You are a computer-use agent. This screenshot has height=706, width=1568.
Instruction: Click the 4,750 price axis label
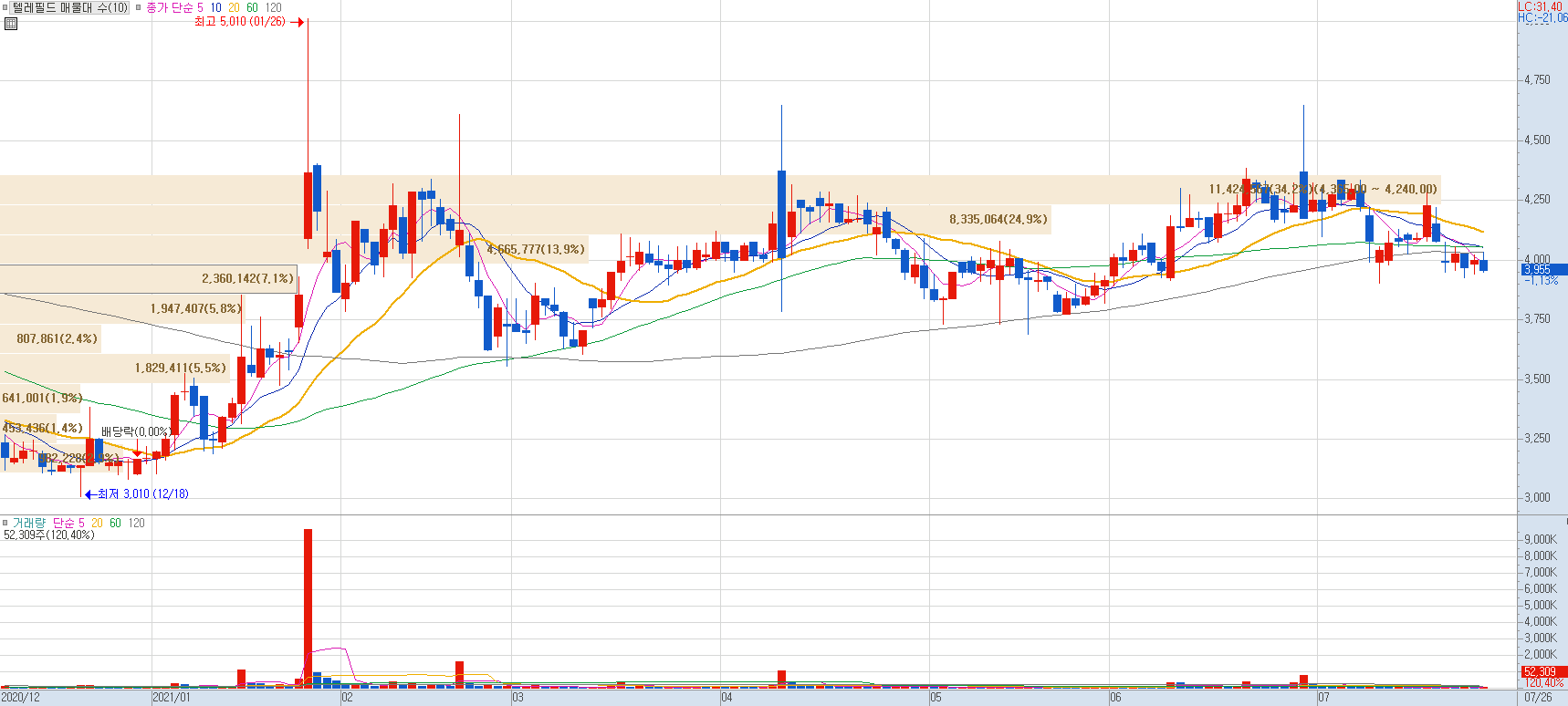tap(1537, 80)
